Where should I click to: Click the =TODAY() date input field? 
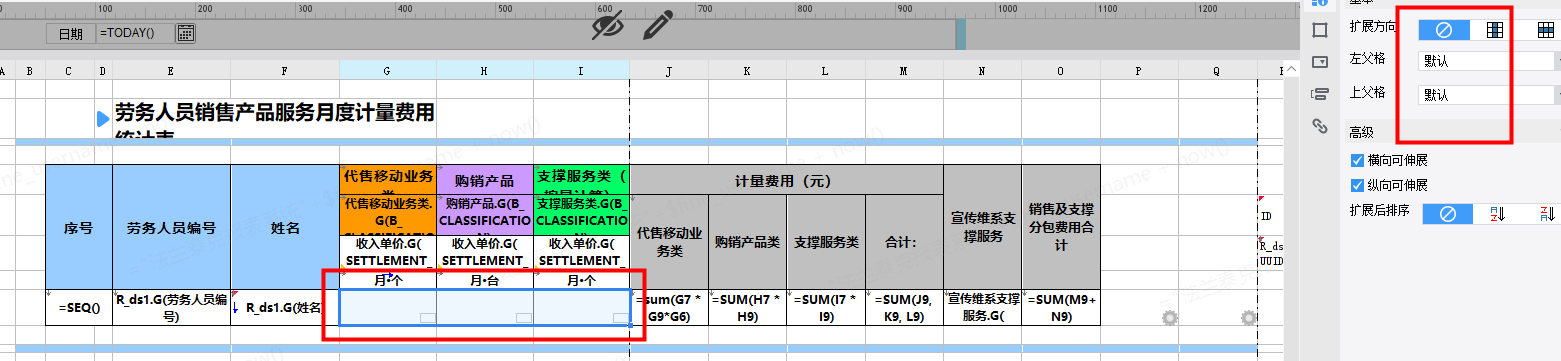(135, 33)
